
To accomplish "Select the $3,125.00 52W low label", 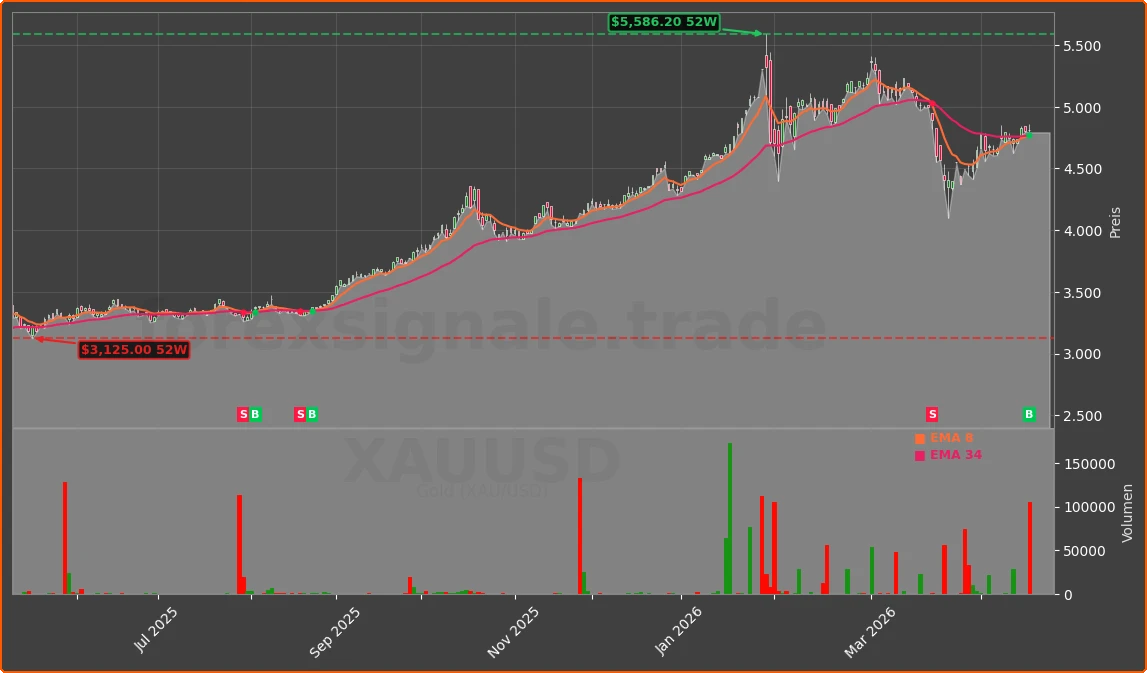I will click(135, 350).
